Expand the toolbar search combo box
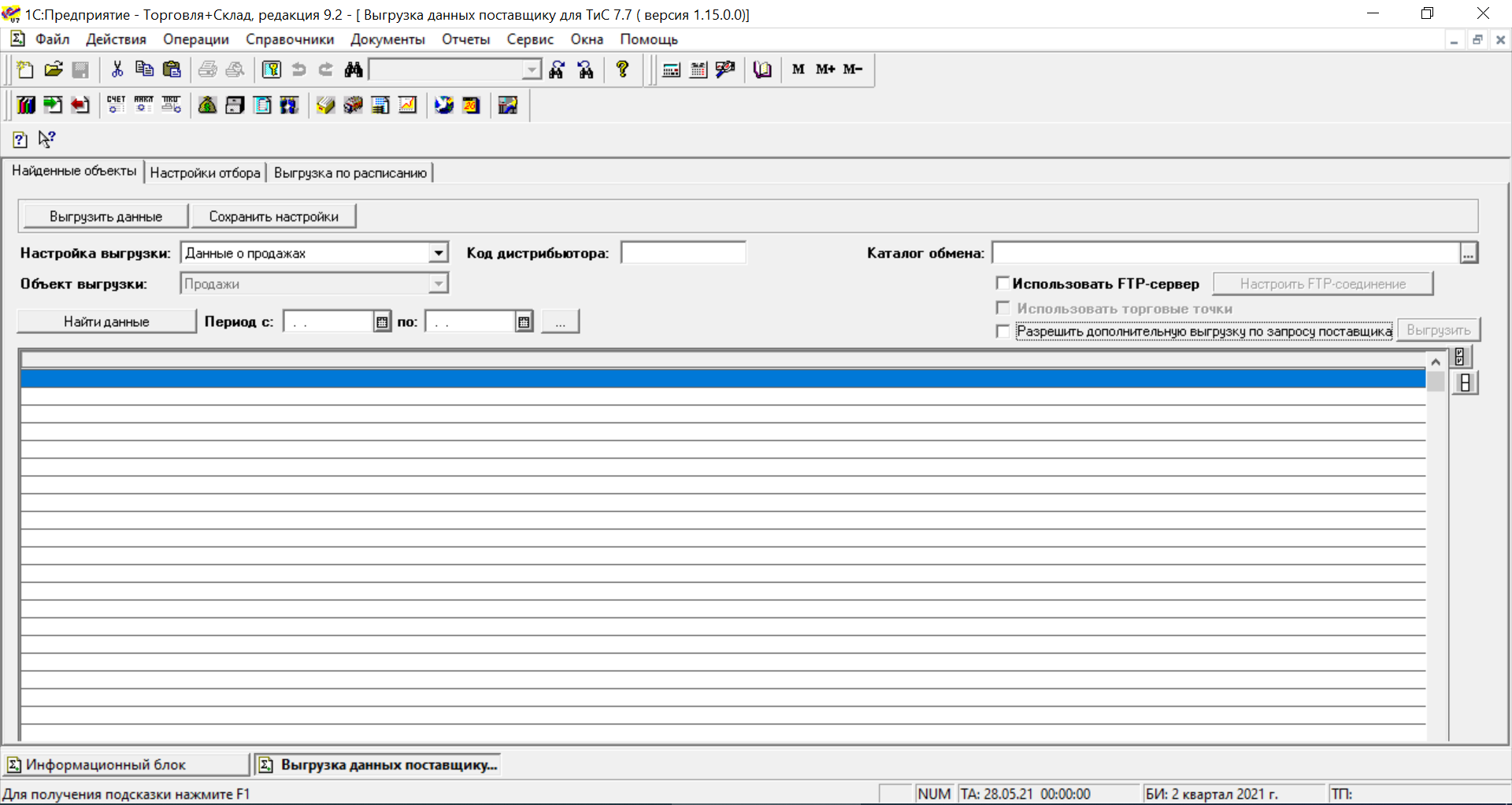Viewport: 1512px width, 805px height. (532, 69)
